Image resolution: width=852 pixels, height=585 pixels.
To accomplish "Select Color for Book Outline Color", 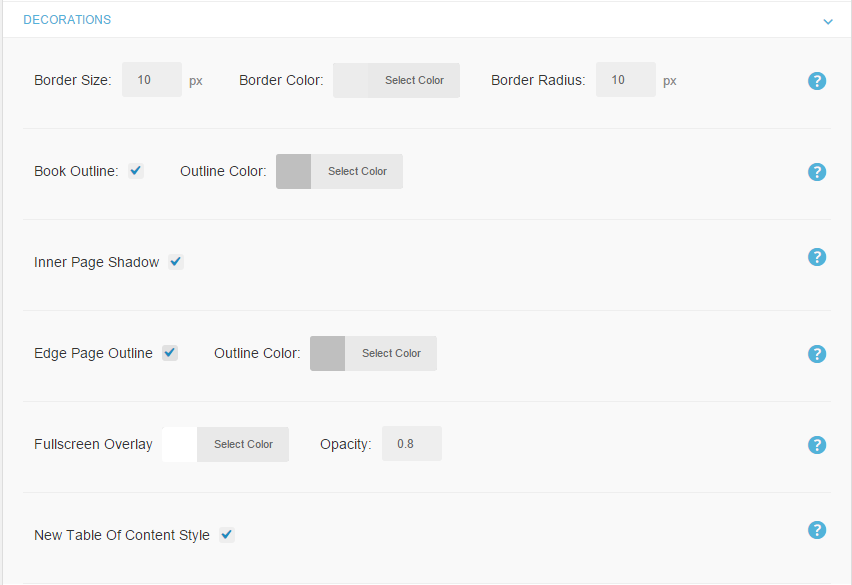I will (x=357, y=171).
